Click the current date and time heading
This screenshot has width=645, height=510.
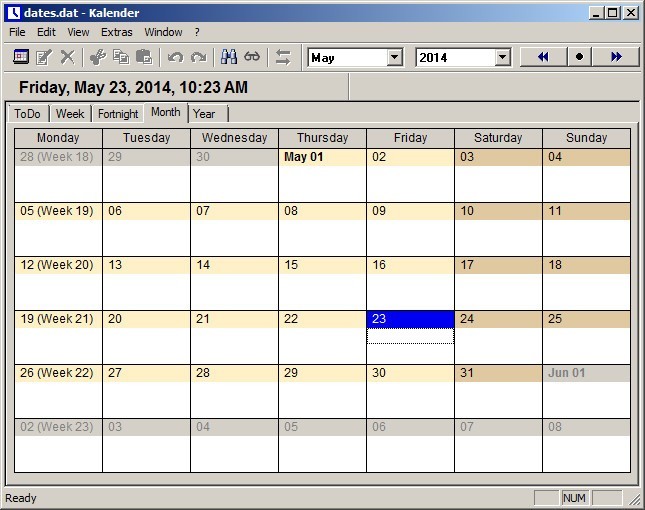click(133, 87)
